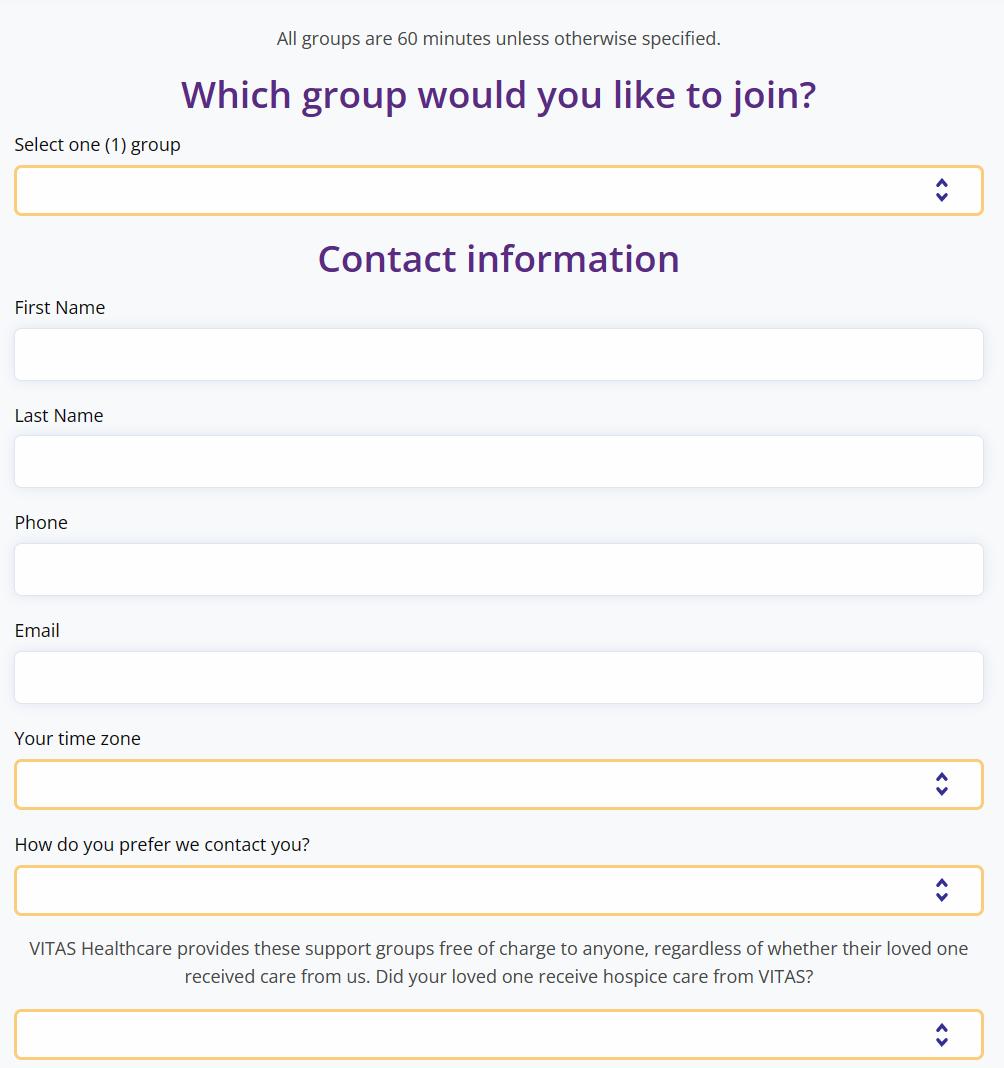Click the 'Phone' field label
The image size is (1004, 1068).
[41, 523]
